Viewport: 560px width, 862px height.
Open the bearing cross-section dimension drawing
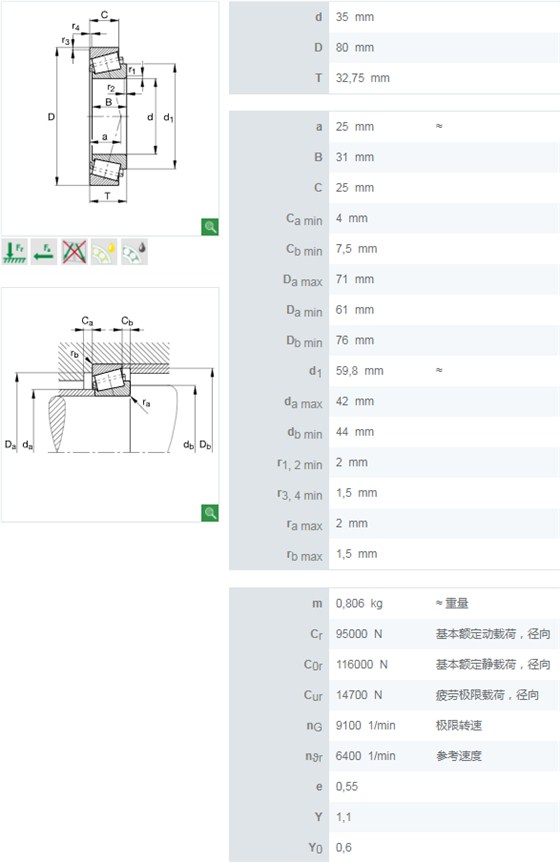click(x=110, y=119)
